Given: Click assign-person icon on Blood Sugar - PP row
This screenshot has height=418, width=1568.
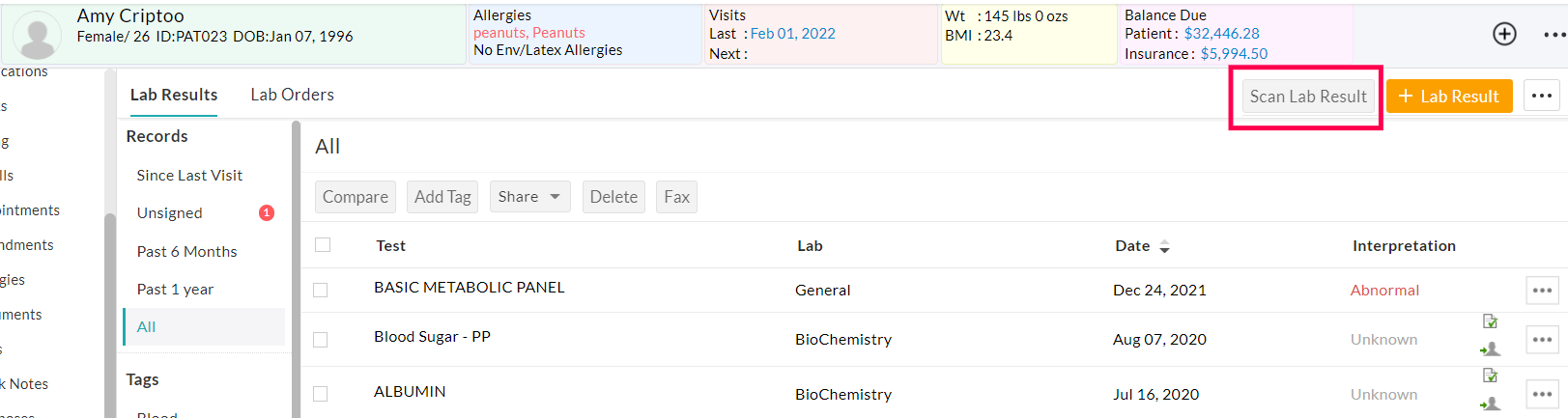Looking at the screenshot, I should coord(1490,348).
